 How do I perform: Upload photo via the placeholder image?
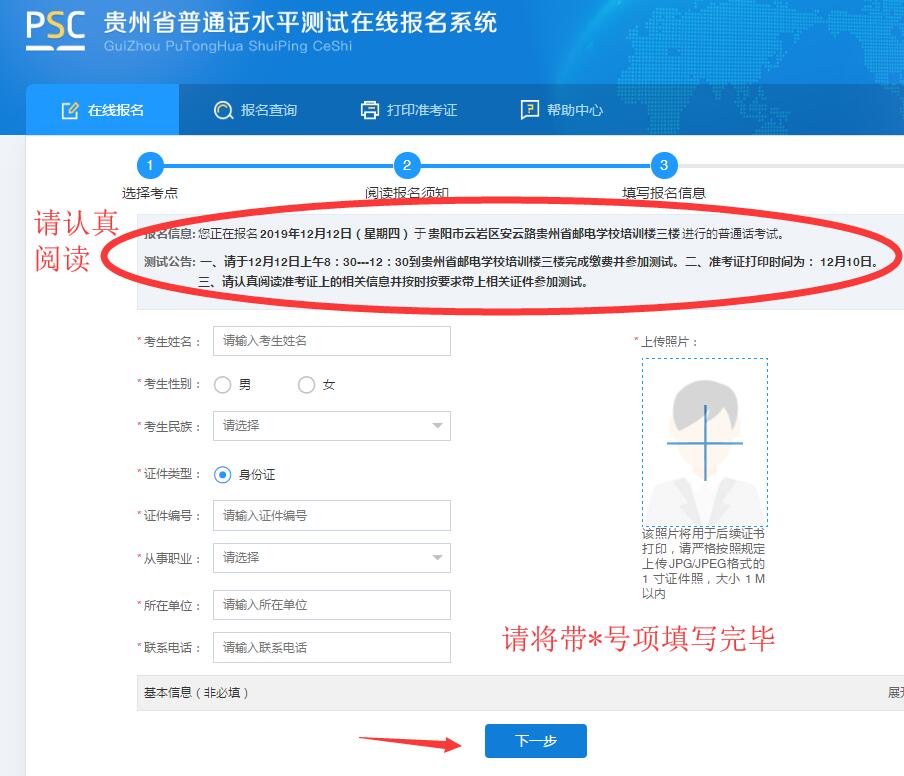(705, 442)
